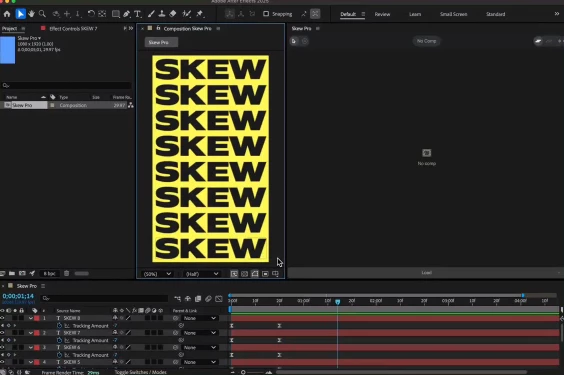The image size is (564, 375).
Task: Enable the Snapping checkbox
Action: (266, 14)
